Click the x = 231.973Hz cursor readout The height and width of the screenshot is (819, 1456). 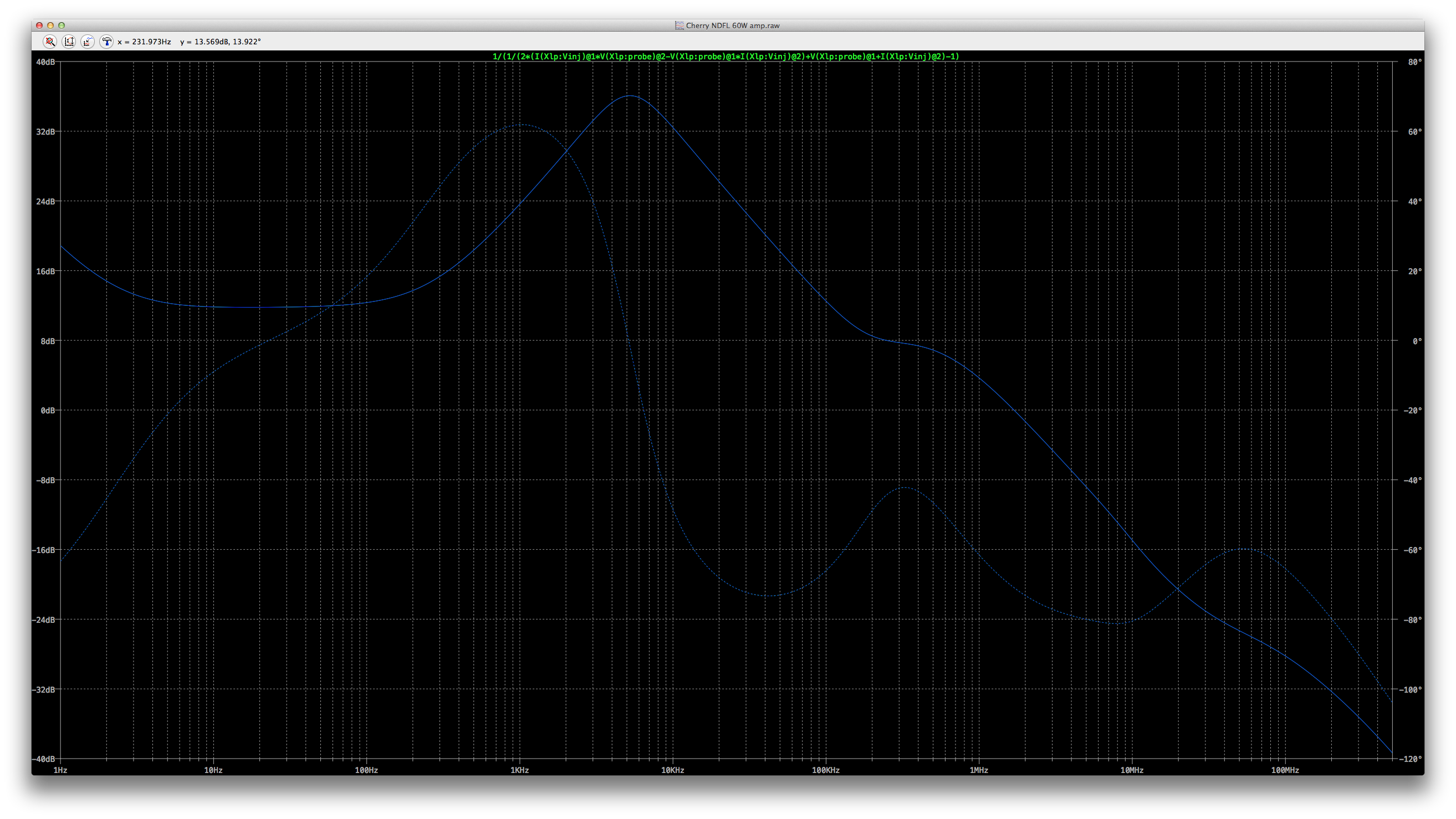[x=144, y=42]
